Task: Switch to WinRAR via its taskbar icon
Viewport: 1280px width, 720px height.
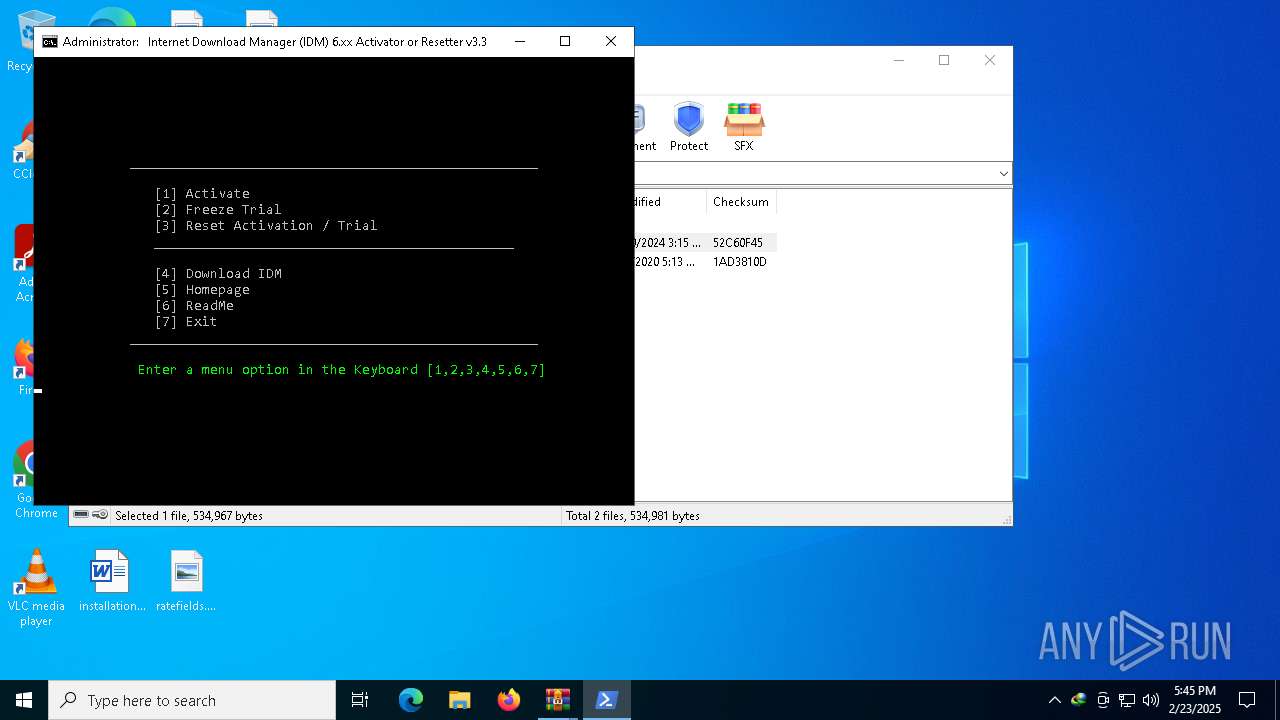Action: click(557, 700)
